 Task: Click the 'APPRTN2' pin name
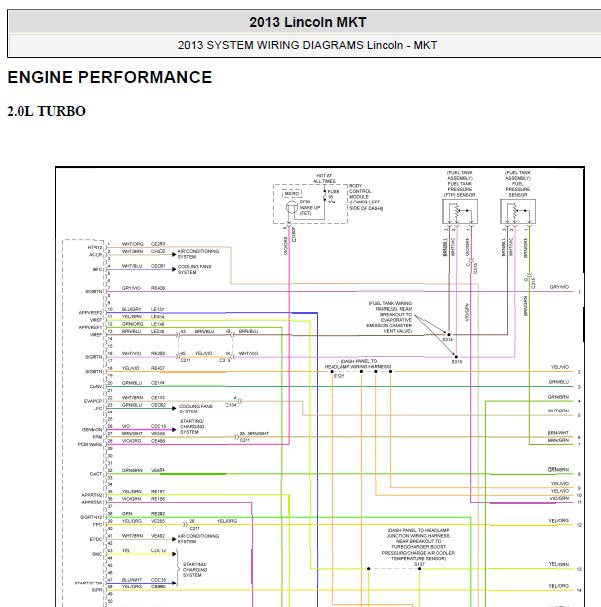click(92, 495)
